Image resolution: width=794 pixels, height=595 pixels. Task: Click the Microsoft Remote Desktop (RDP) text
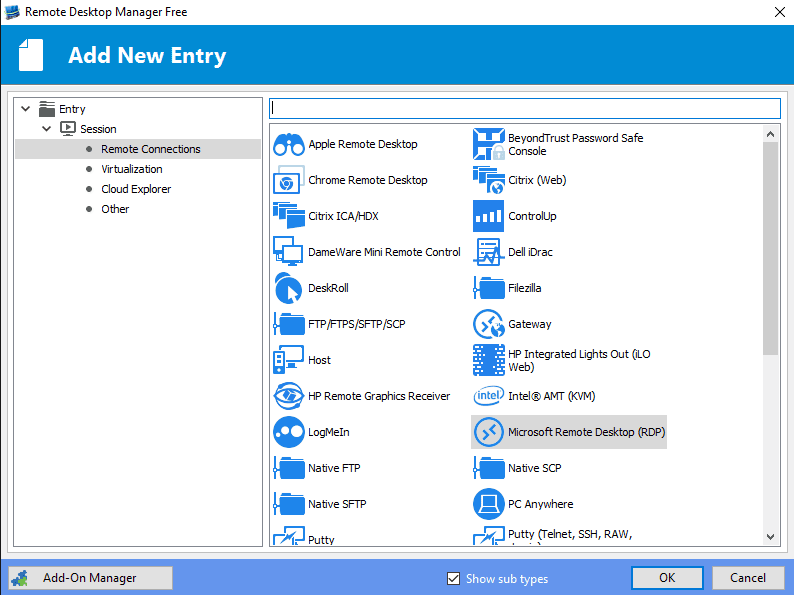tap(586, 432)
